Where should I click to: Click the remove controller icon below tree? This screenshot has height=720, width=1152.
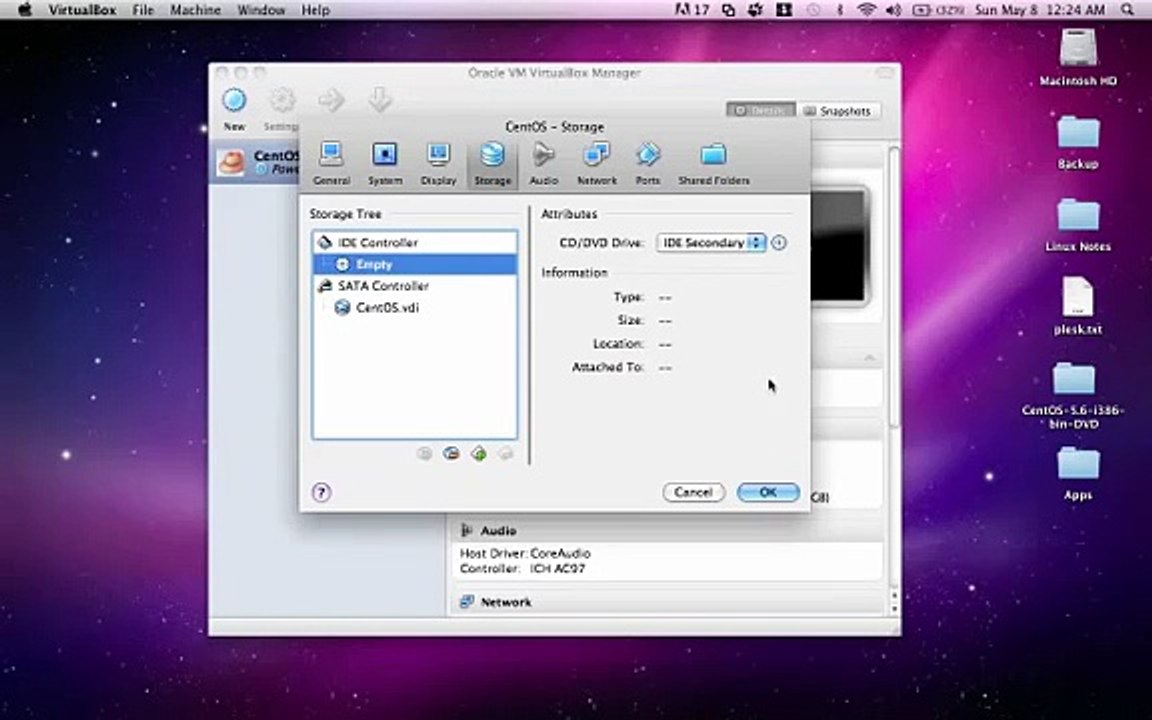pos(451,454)
